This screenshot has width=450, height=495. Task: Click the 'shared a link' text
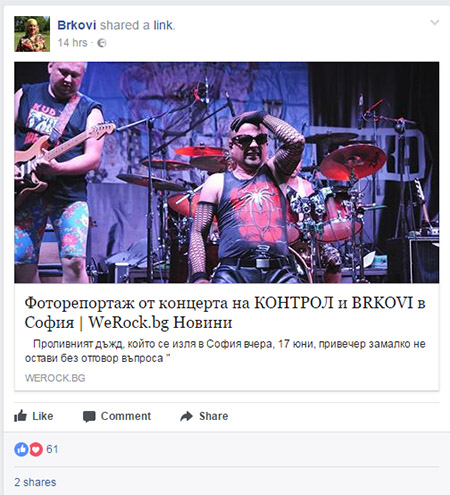point(137,25)
